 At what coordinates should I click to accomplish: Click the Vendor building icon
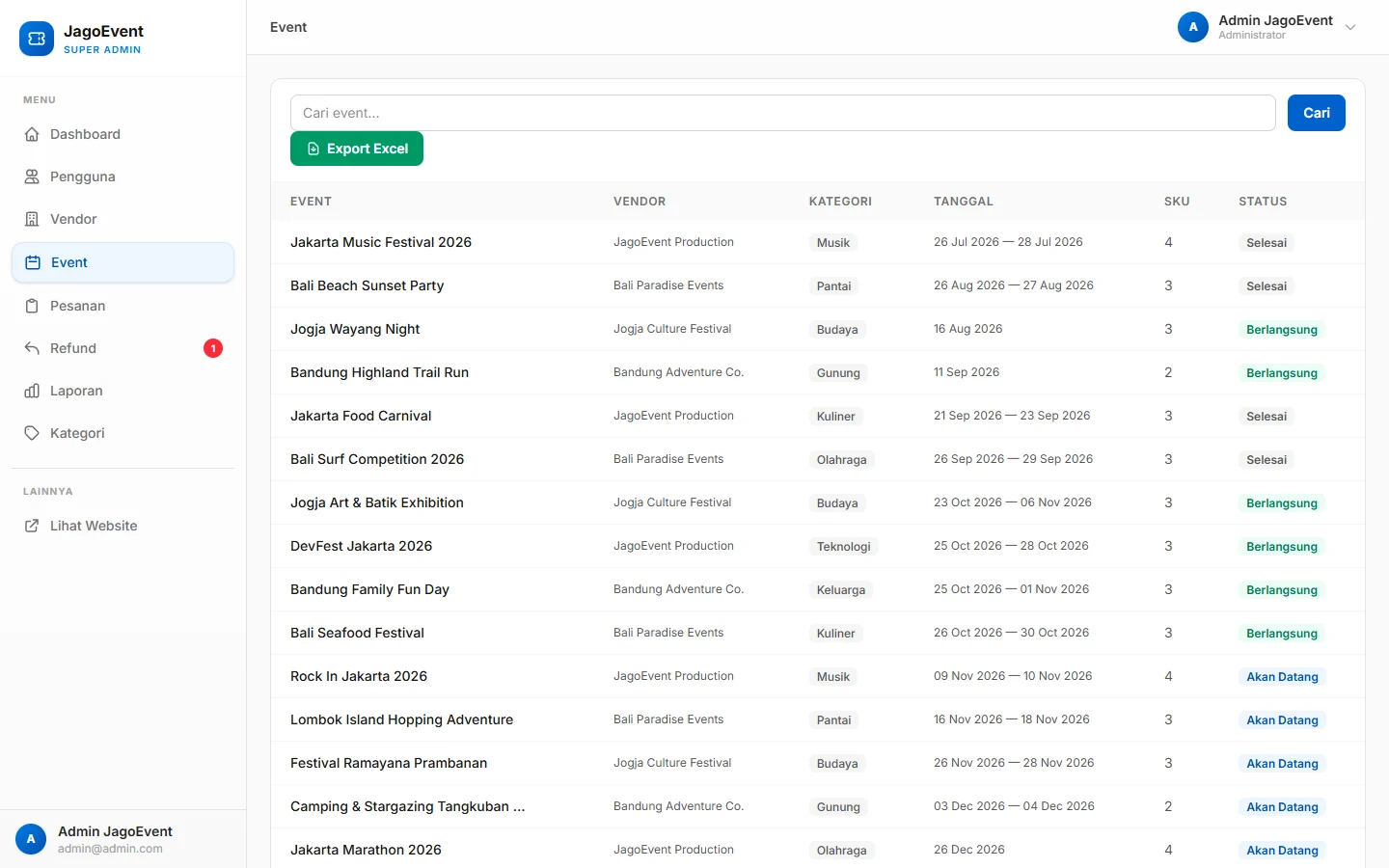(32, 219)
